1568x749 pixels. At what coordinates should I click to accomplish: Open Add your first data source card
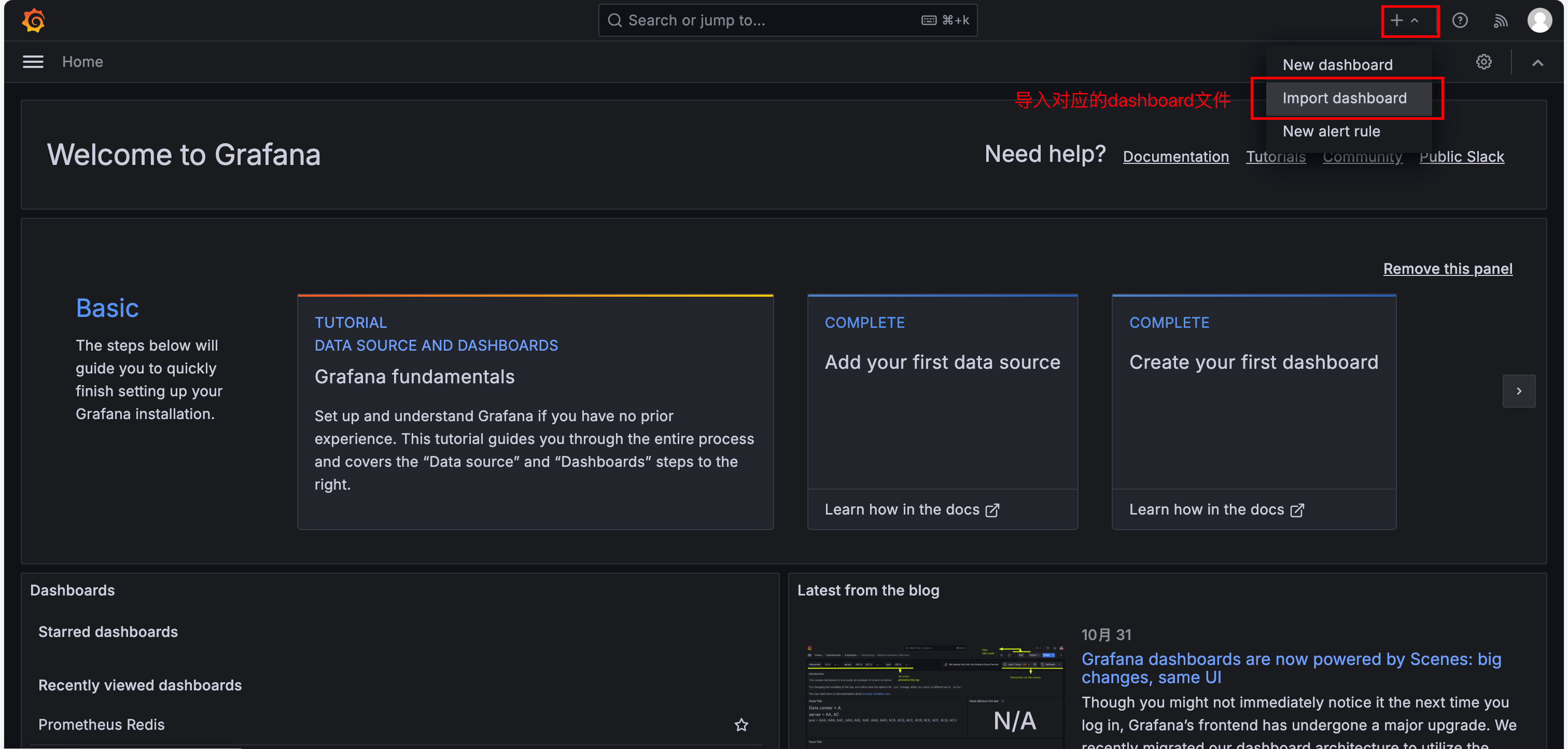point(942,412)
